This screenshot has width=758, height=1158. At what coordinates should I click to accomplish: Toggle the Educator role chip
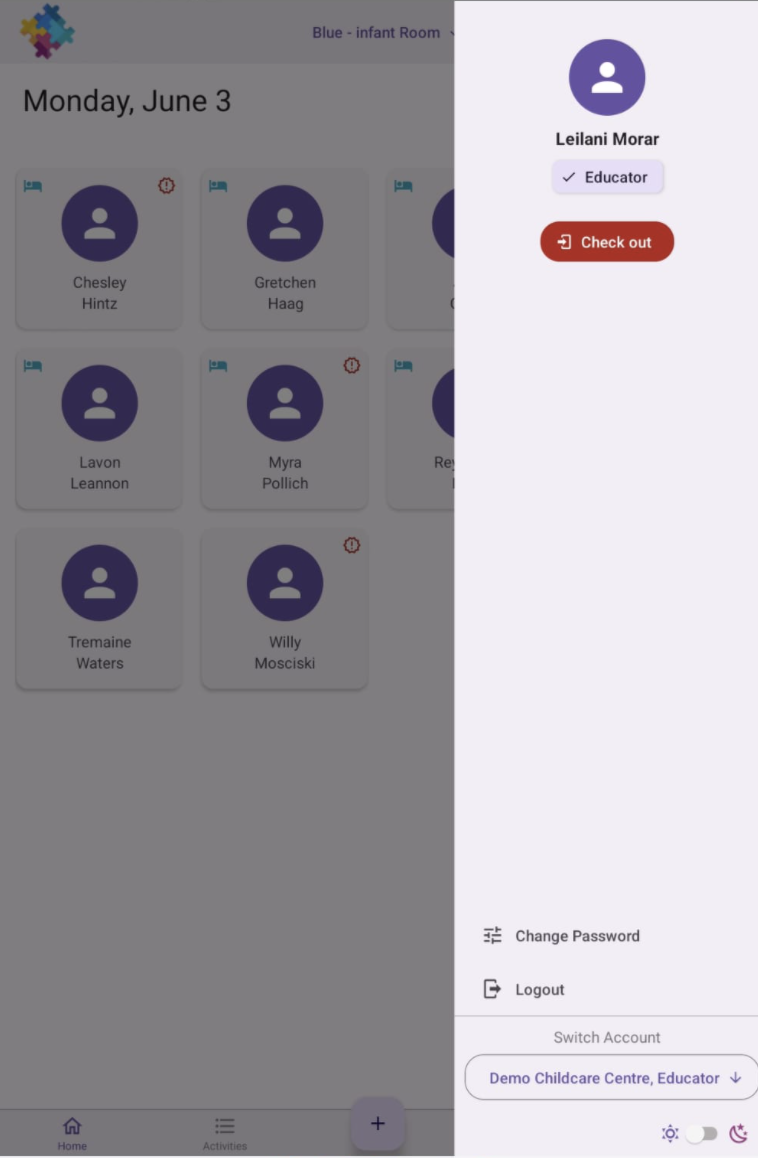607,177
